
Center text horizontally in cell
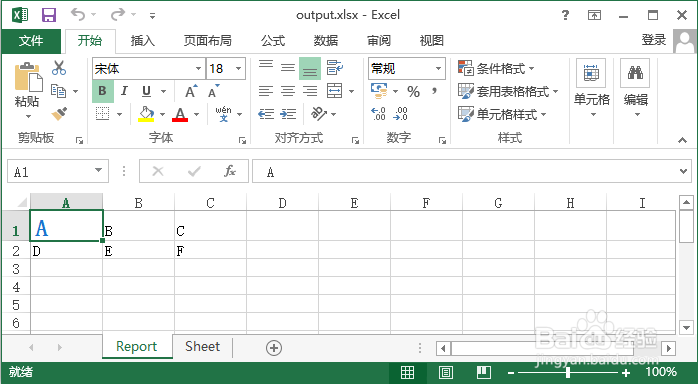click(288, 91)
